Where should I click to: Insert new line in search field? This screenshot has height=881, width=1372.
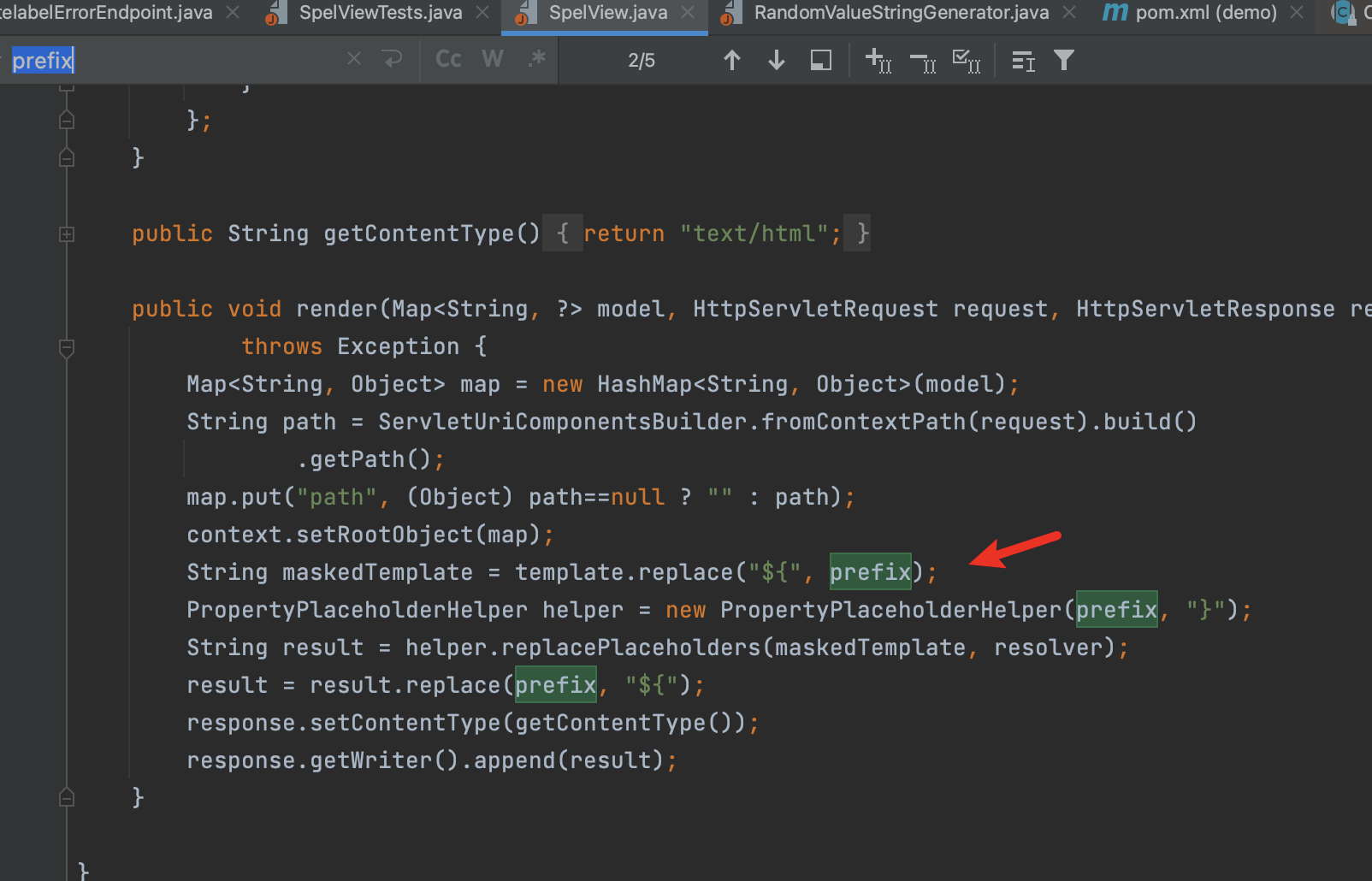pos(392,59)
